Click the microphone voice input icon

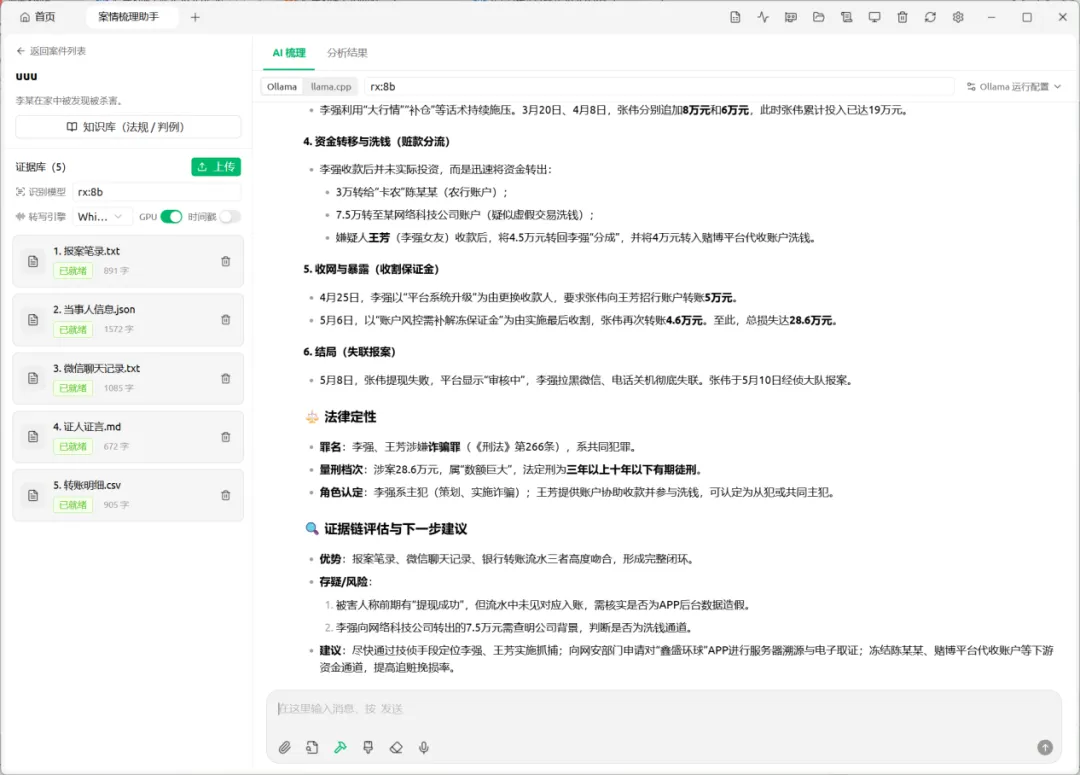tap(424, 747)
